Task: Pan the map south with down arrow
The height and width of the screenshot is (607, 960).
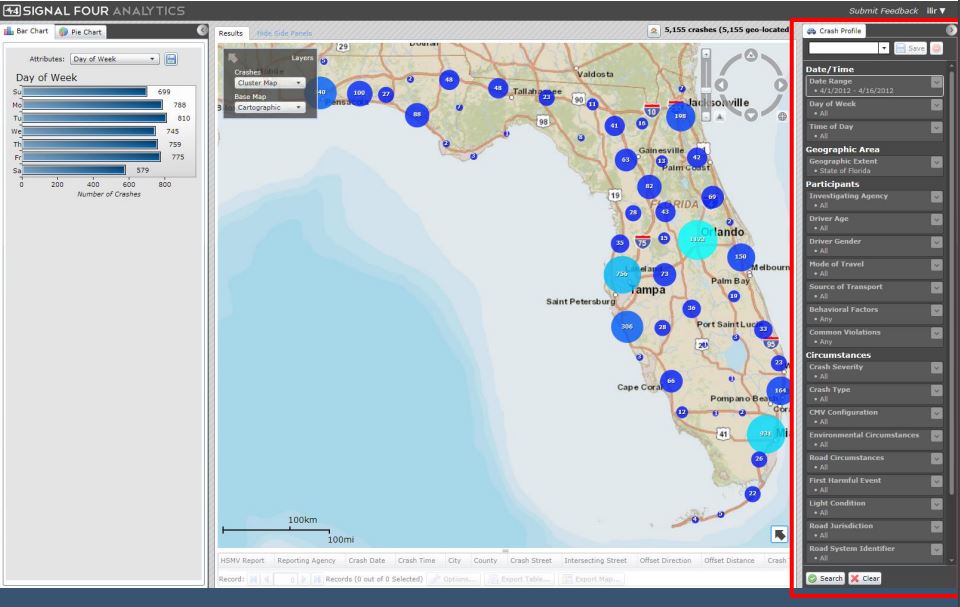Action: (751, 114)
